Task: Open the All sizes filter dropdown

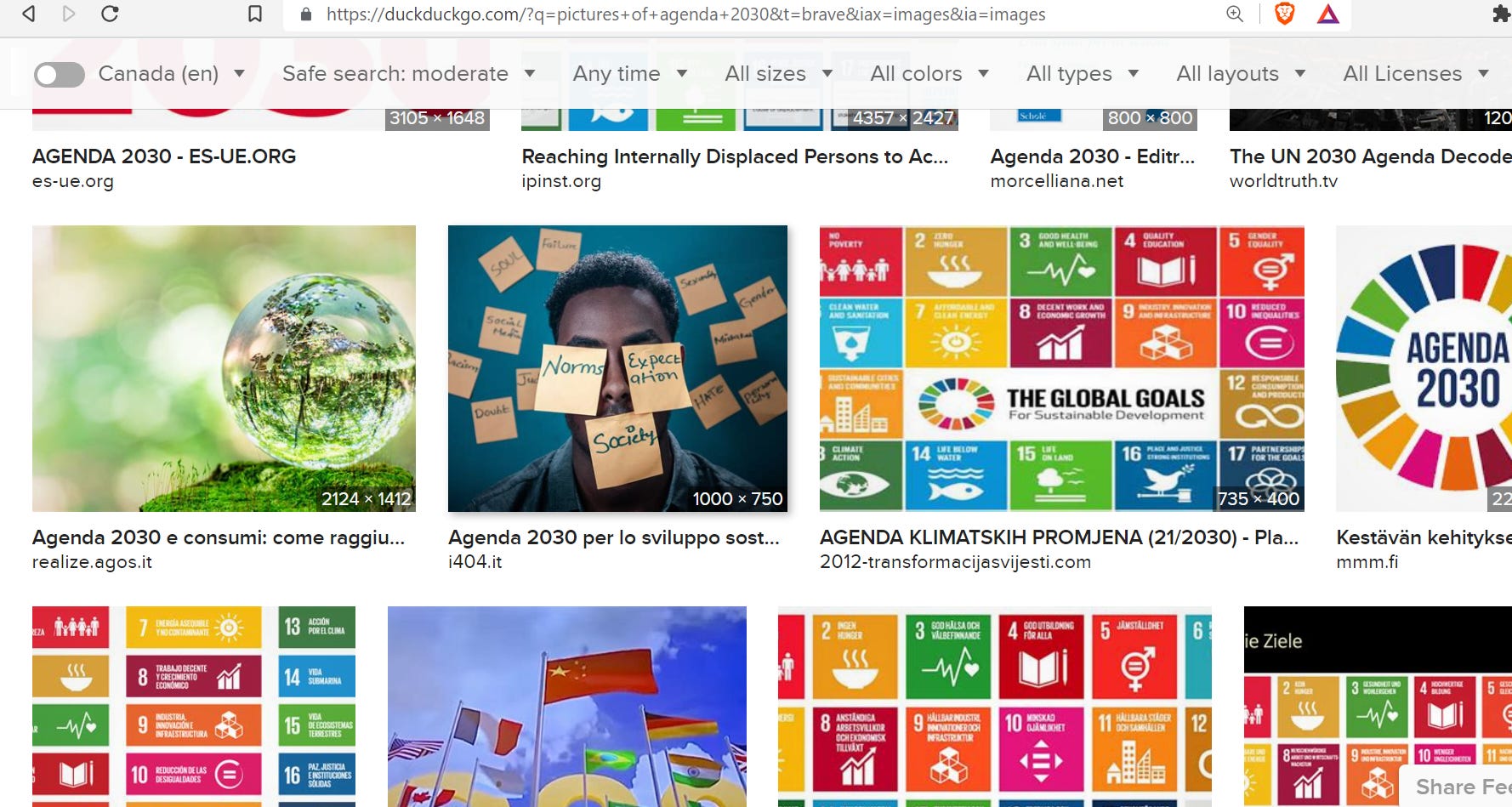Action: [778, 74]
